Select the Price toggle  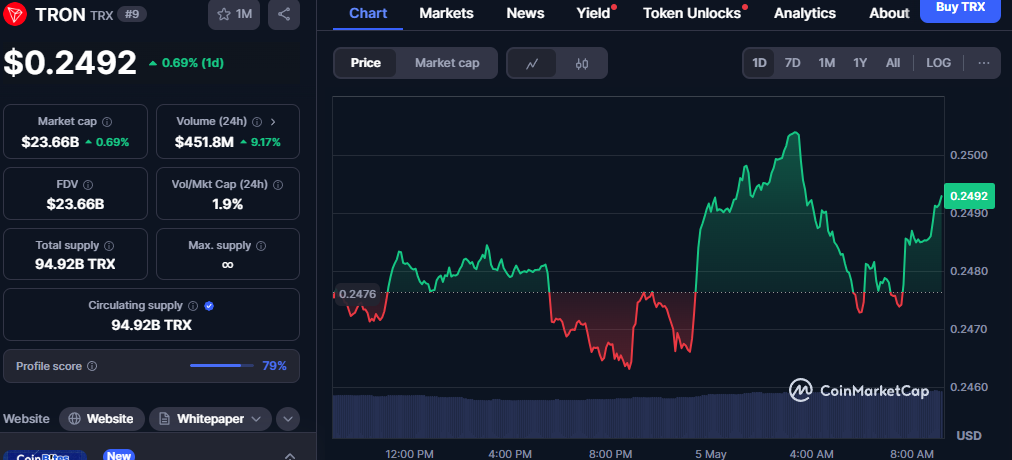365,63
